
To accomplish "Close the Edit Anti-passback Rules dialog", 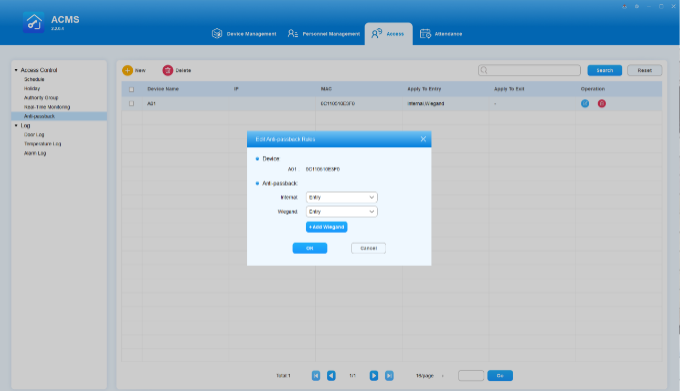I will click(423, 139).
